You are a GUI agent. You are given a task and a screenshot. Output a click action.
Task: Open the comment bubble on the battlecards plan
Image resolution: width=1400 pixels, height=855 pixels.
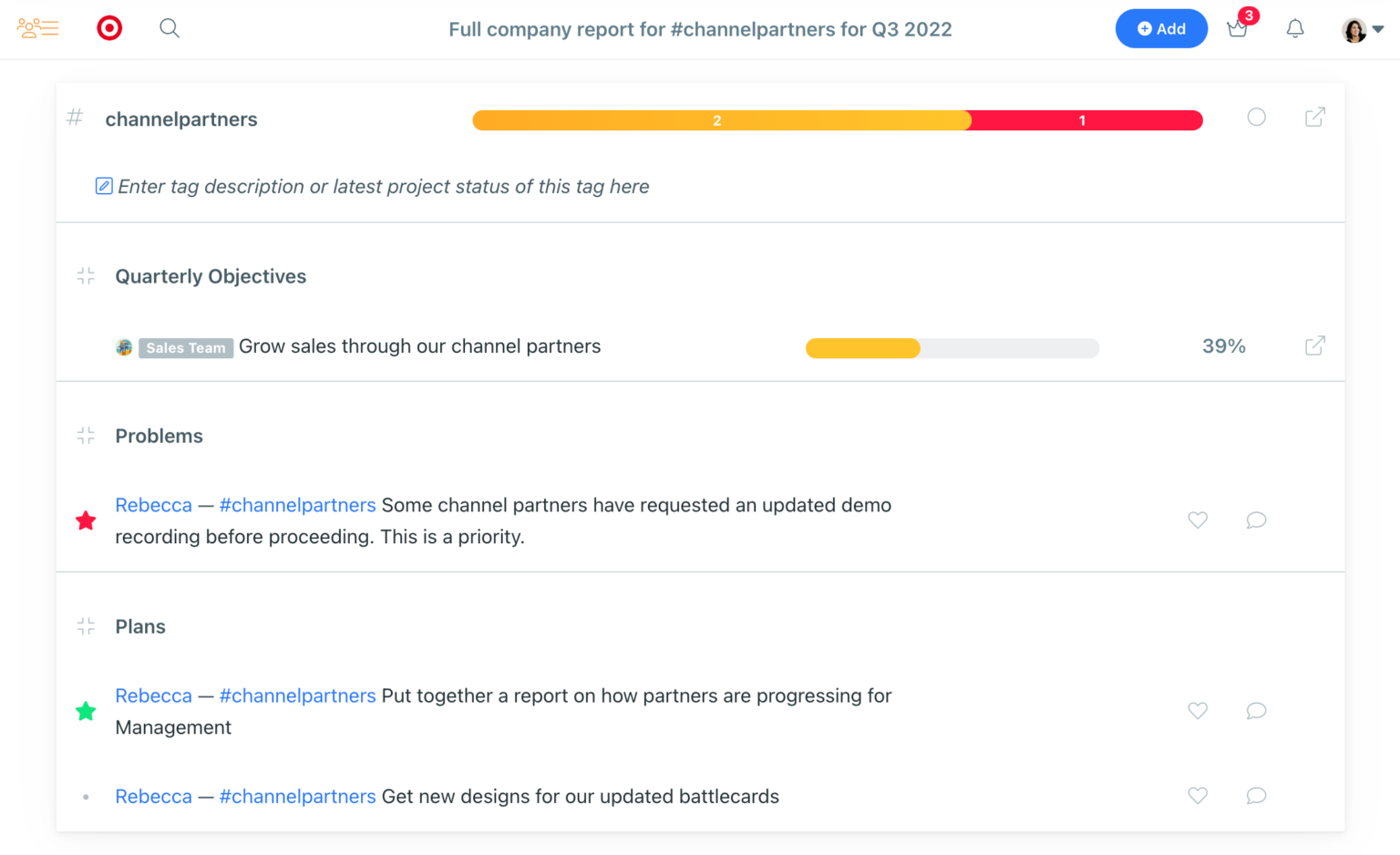point(1256,796)
